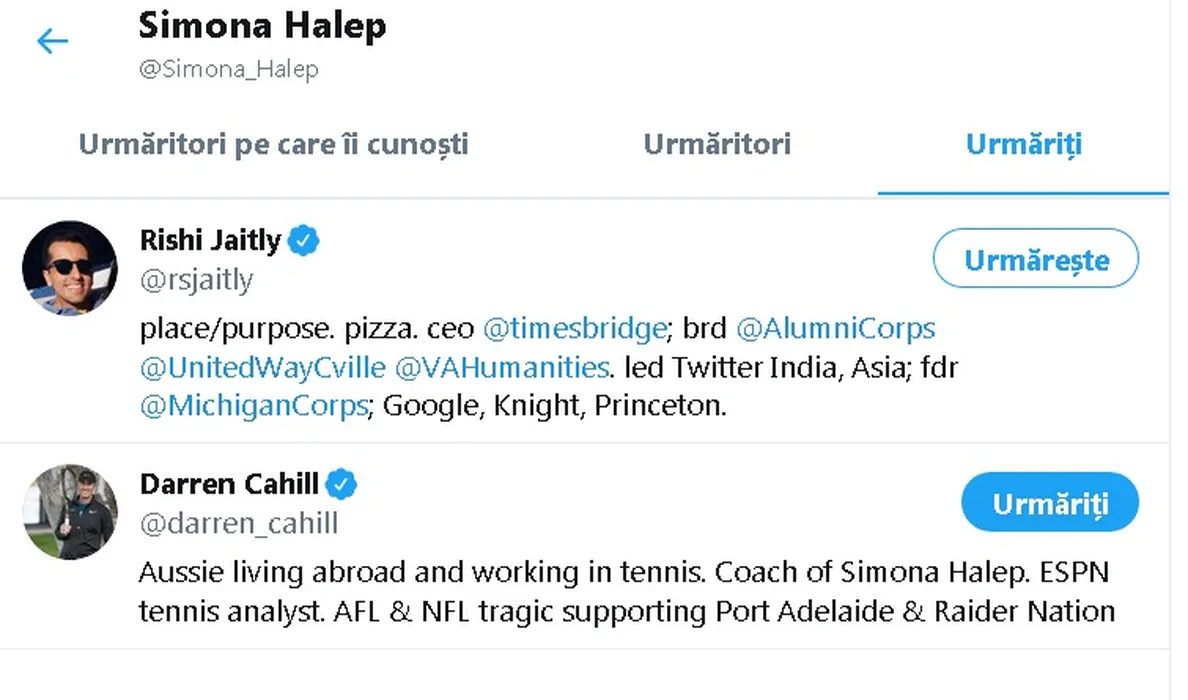
Task: Click the @VAHumanities mention link
Action: click(502, 367)
